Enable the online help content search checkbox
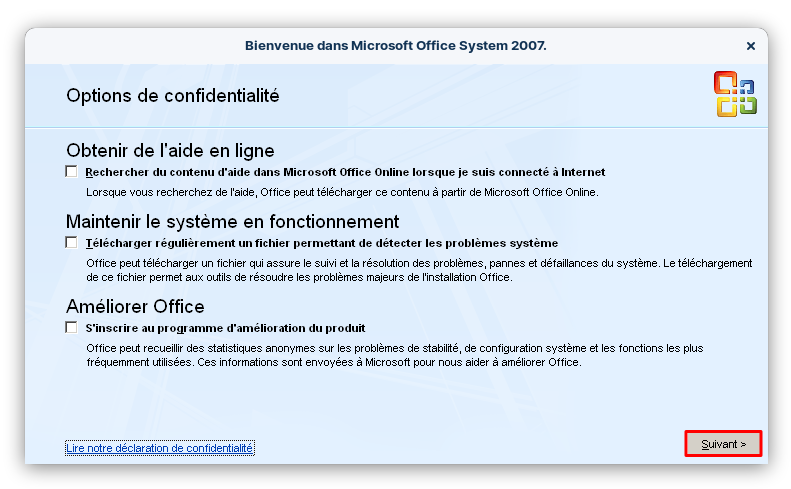The height and width of the screenshot is (489, 791). [72, 172]
